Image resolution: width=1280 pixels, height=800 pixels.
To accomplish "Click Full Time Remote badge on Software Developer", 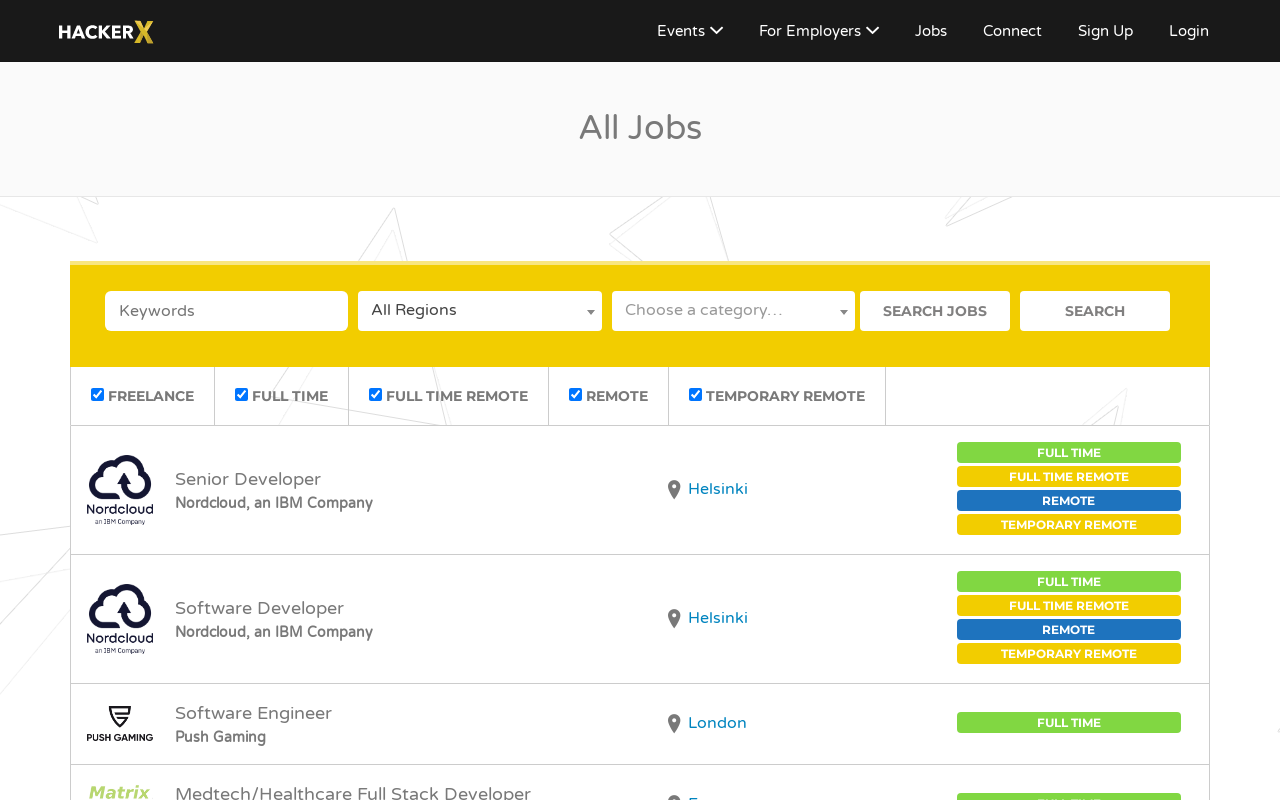I will pyautogui.click(x=1069, y=606).
